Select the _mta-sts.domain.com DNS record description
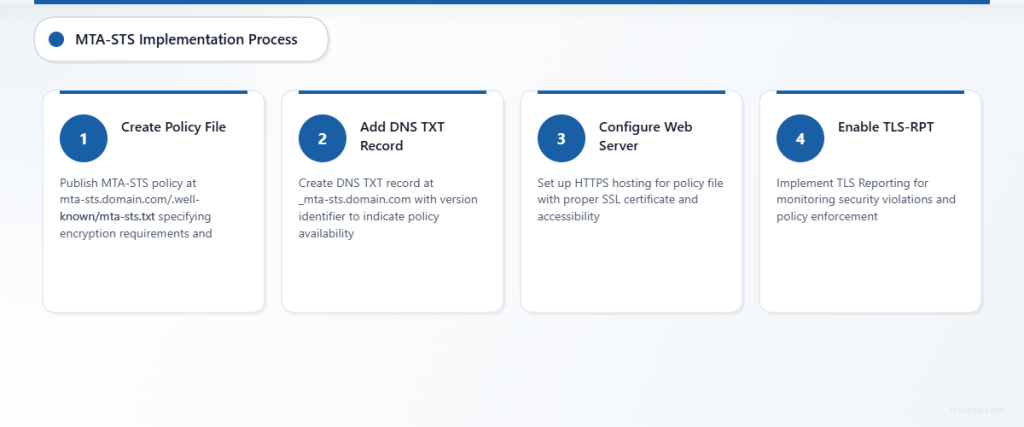 (388, 208)
